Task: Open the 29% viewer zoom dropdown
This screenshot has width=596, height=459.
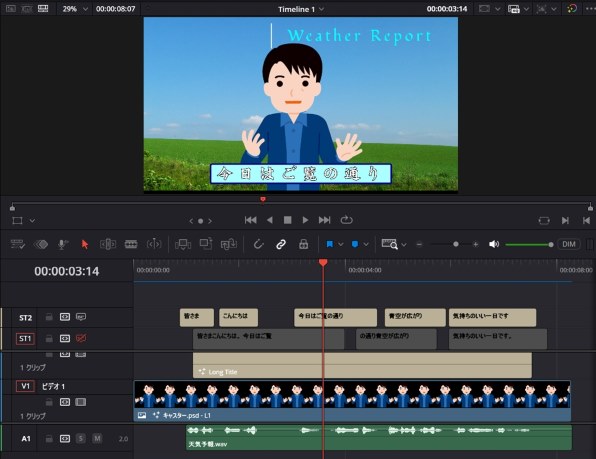Action: pyautogui.click(x=85, y=9)
